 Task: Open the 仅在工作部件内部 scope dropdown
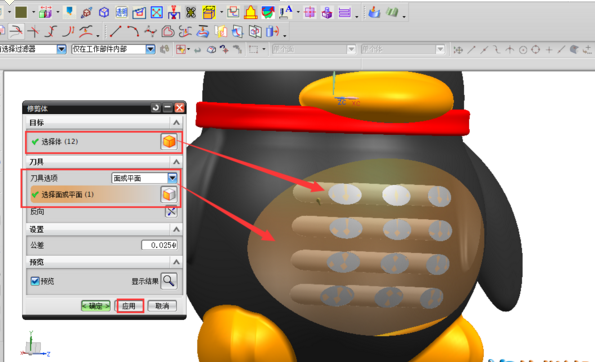tap(151, 49)
